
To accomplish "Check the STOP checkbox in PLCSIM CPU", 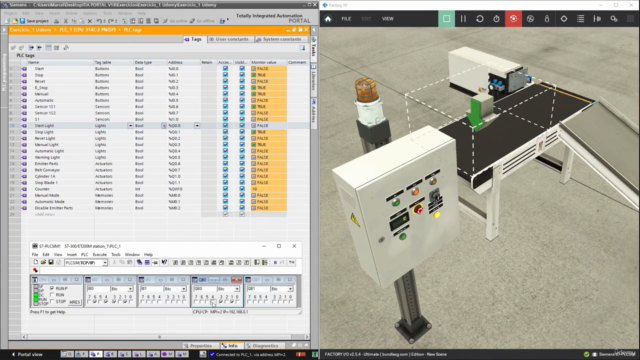I will [x=52, y=301].
